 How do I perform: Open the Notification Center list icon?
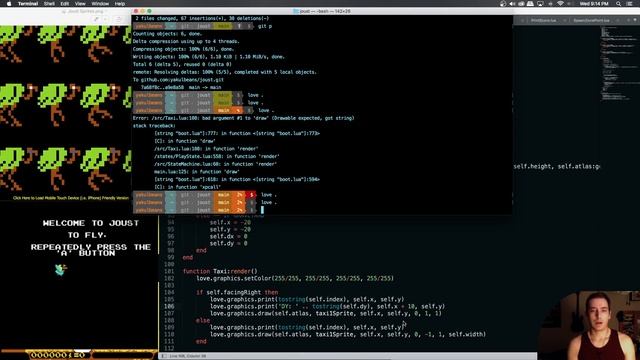coord(630,4)
